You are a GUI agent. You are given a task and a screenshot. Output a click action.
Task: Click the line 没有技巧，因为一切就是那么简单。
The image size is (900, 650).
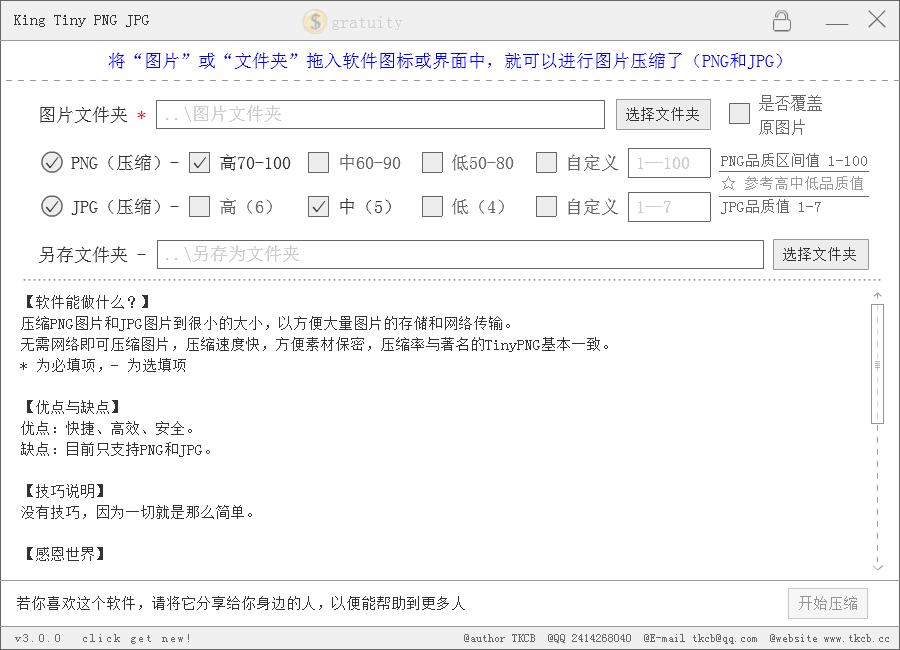click(137, 512)
